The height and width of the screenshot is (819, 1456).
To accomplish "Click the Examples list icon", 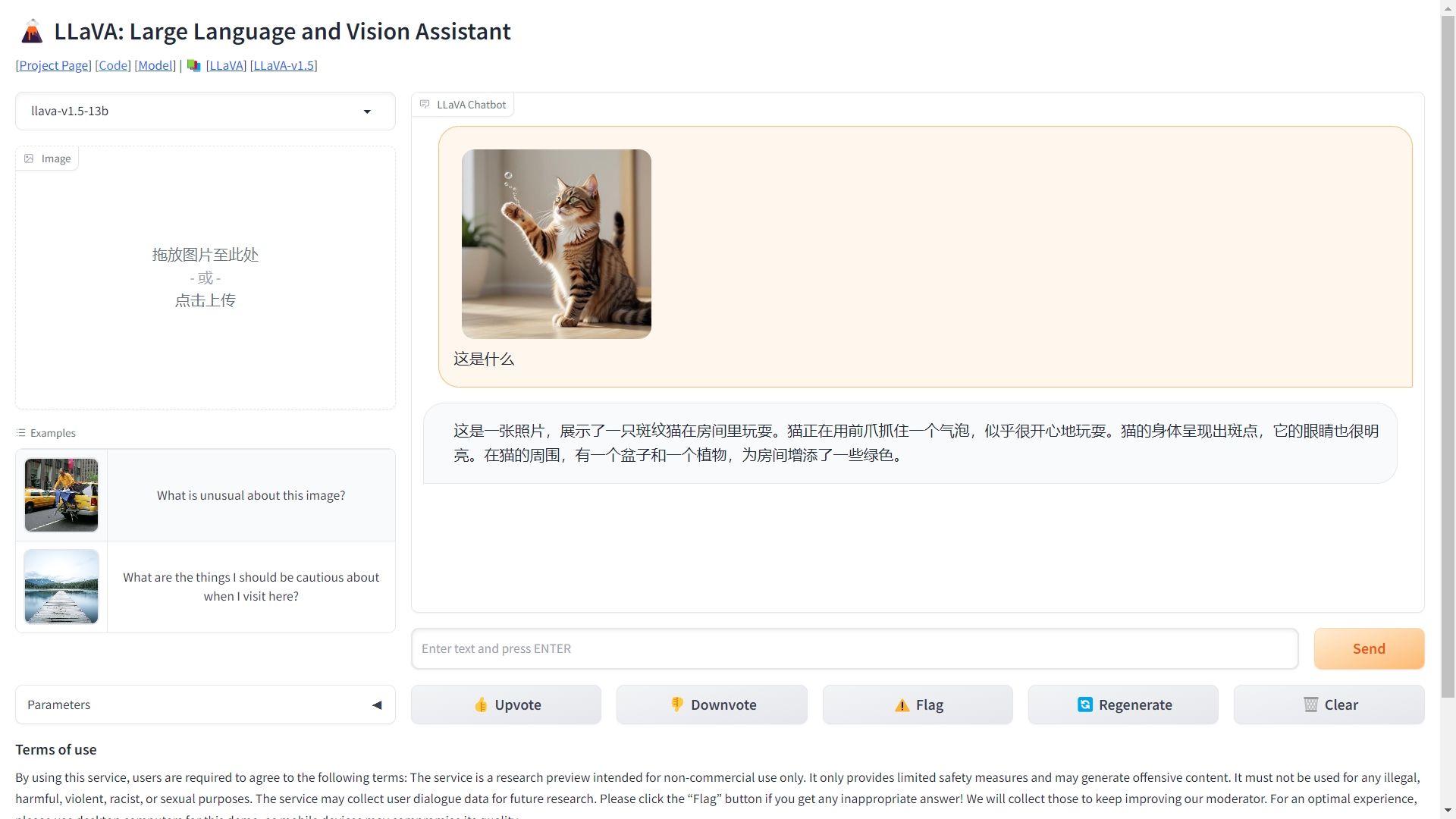I will (x=20, y=433).
